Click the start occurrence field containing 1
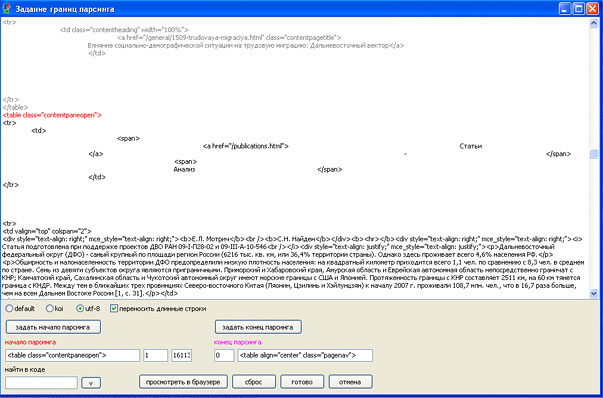The width and height of the screenshot is (603, 398). pyautogui.click(x=156, y=355)
